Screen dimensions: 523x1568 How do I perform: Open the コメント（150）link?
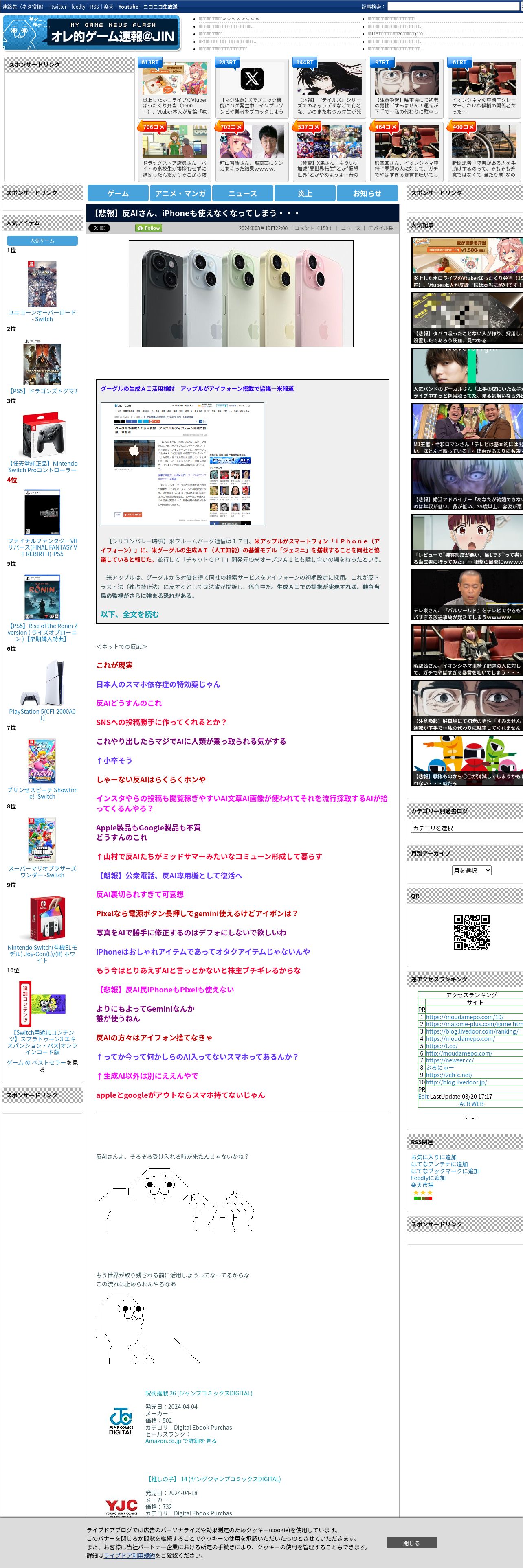pos(314,228)
